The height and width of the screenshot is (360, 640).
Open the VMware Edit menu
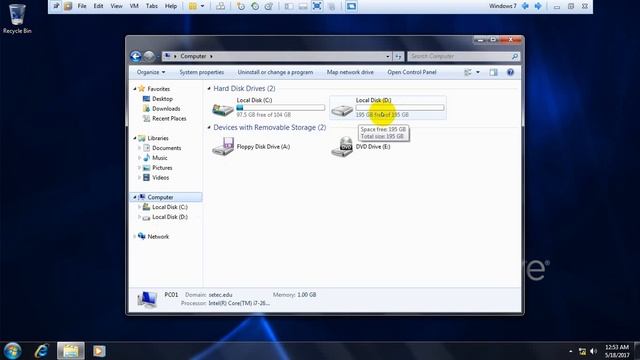[98, 6]
